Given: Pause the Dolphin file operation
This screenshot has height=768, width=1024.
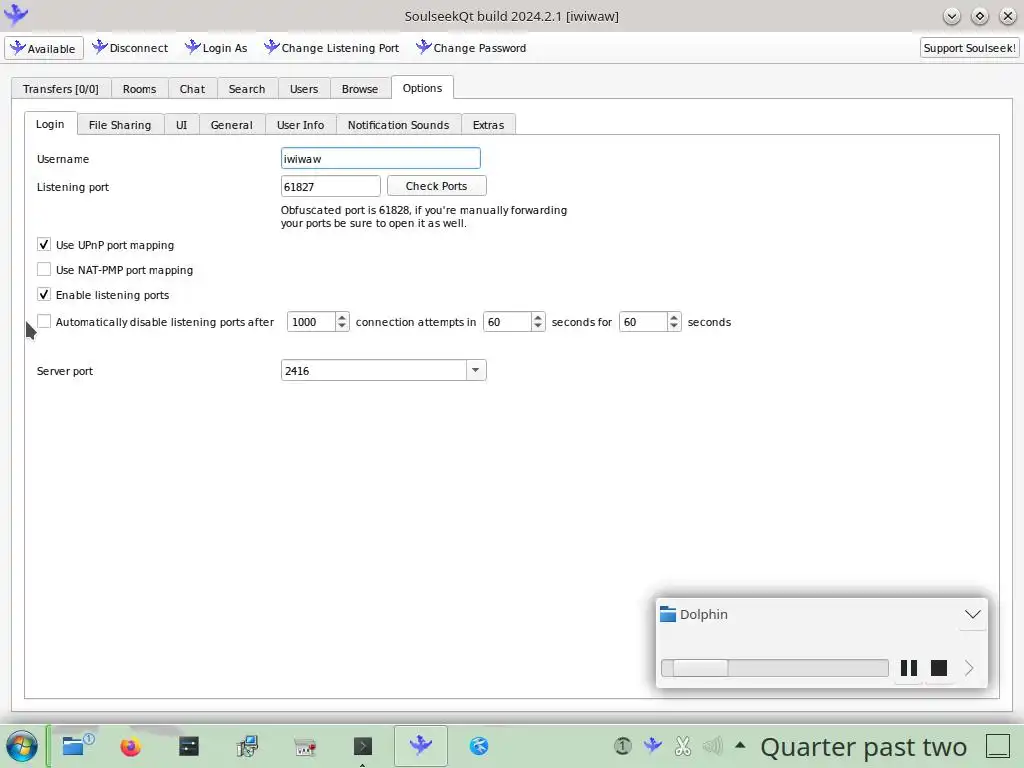Looking at the screenshot, I should (x=908, y=667).
